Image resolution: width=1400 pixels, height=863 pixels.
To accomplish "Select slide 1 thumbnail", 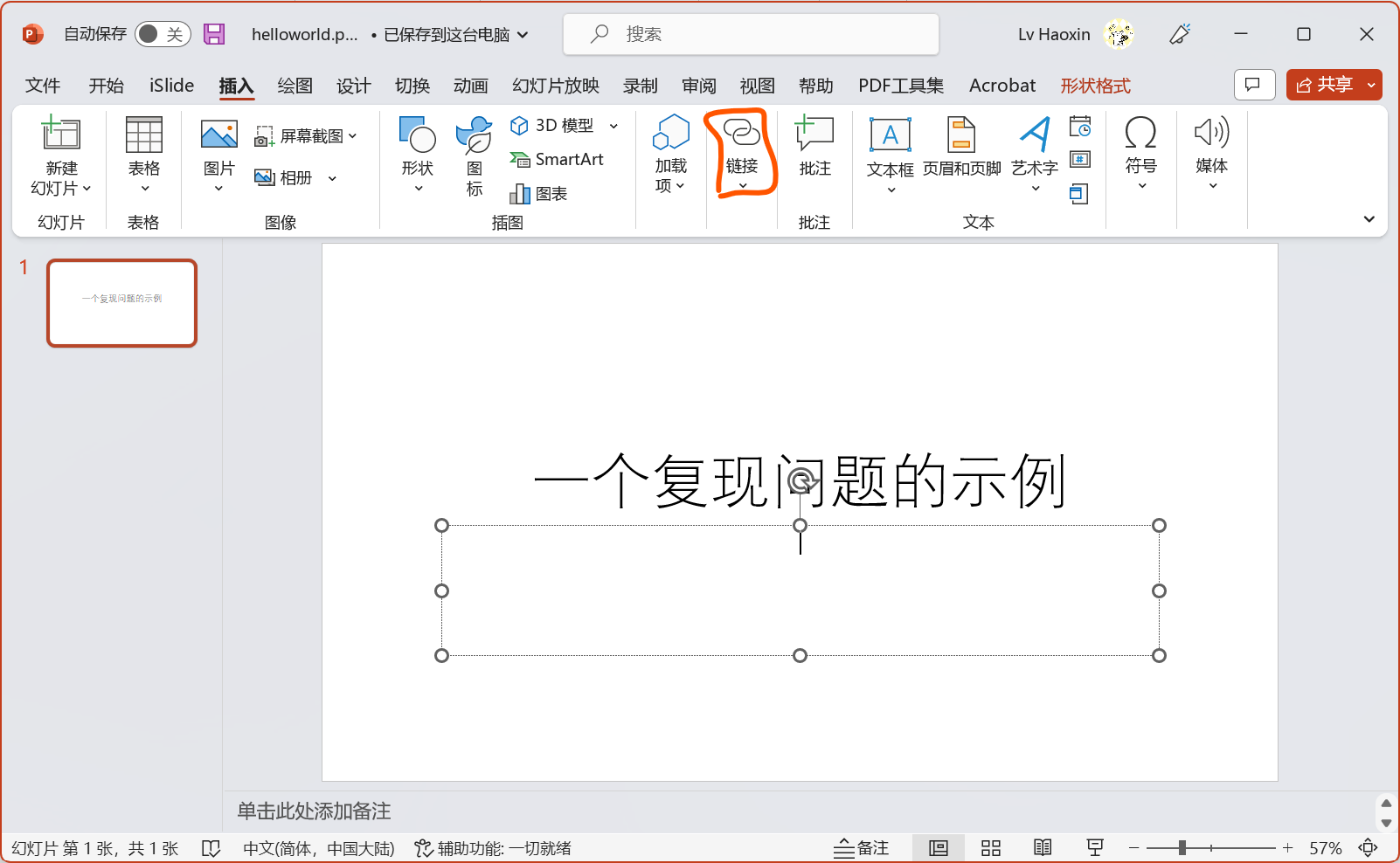I will [121, 303].
